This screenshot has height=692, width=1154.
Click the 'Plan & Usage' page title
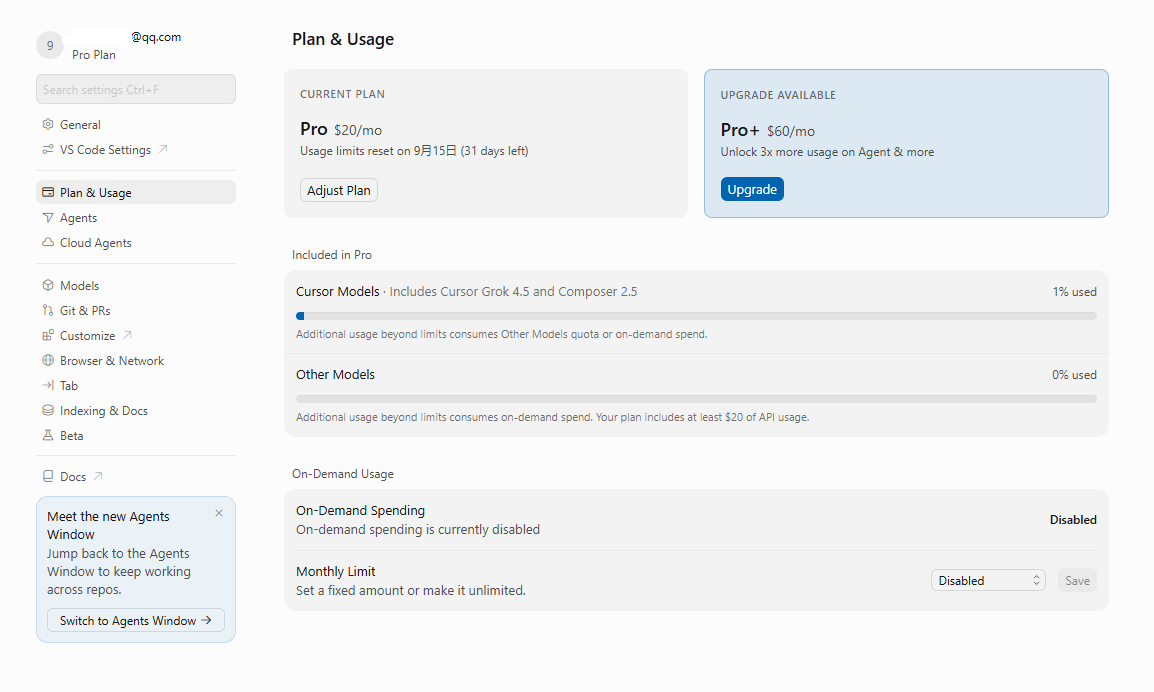tap(343, 39)
